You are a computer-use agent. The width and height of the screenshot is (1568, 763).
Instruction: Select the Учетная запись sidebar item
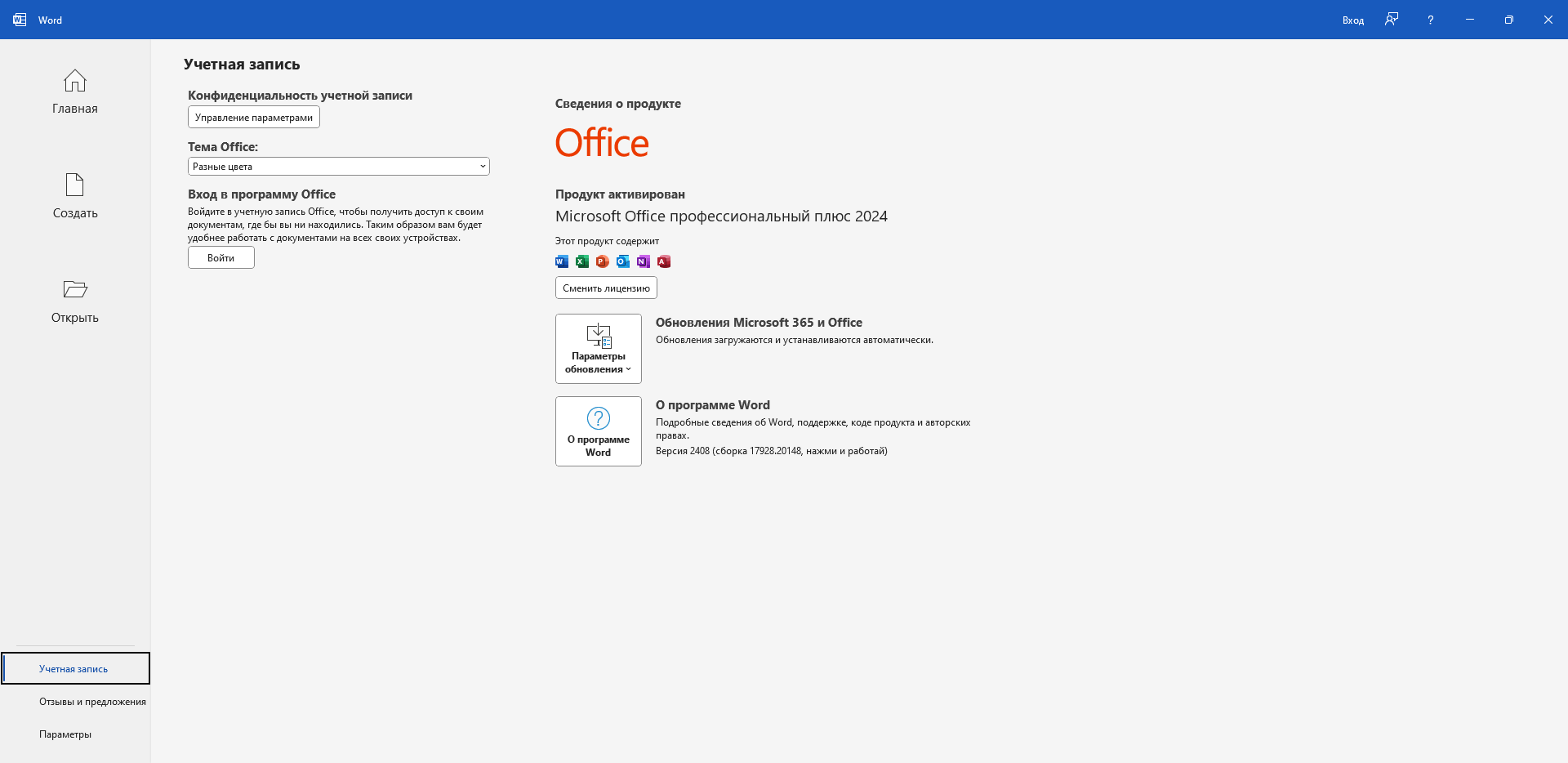[x=75, y=668]
